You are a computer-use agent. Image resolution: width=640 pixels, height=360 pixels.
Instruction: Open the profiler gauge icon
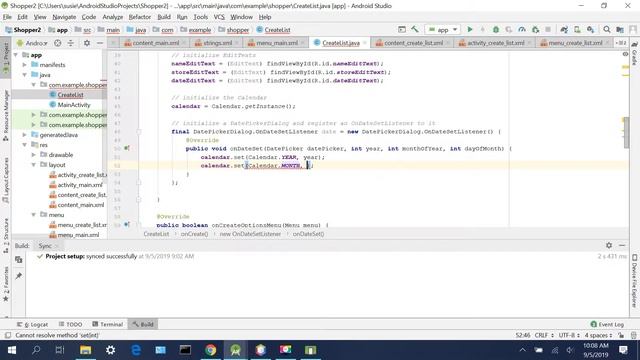(522, 29)
